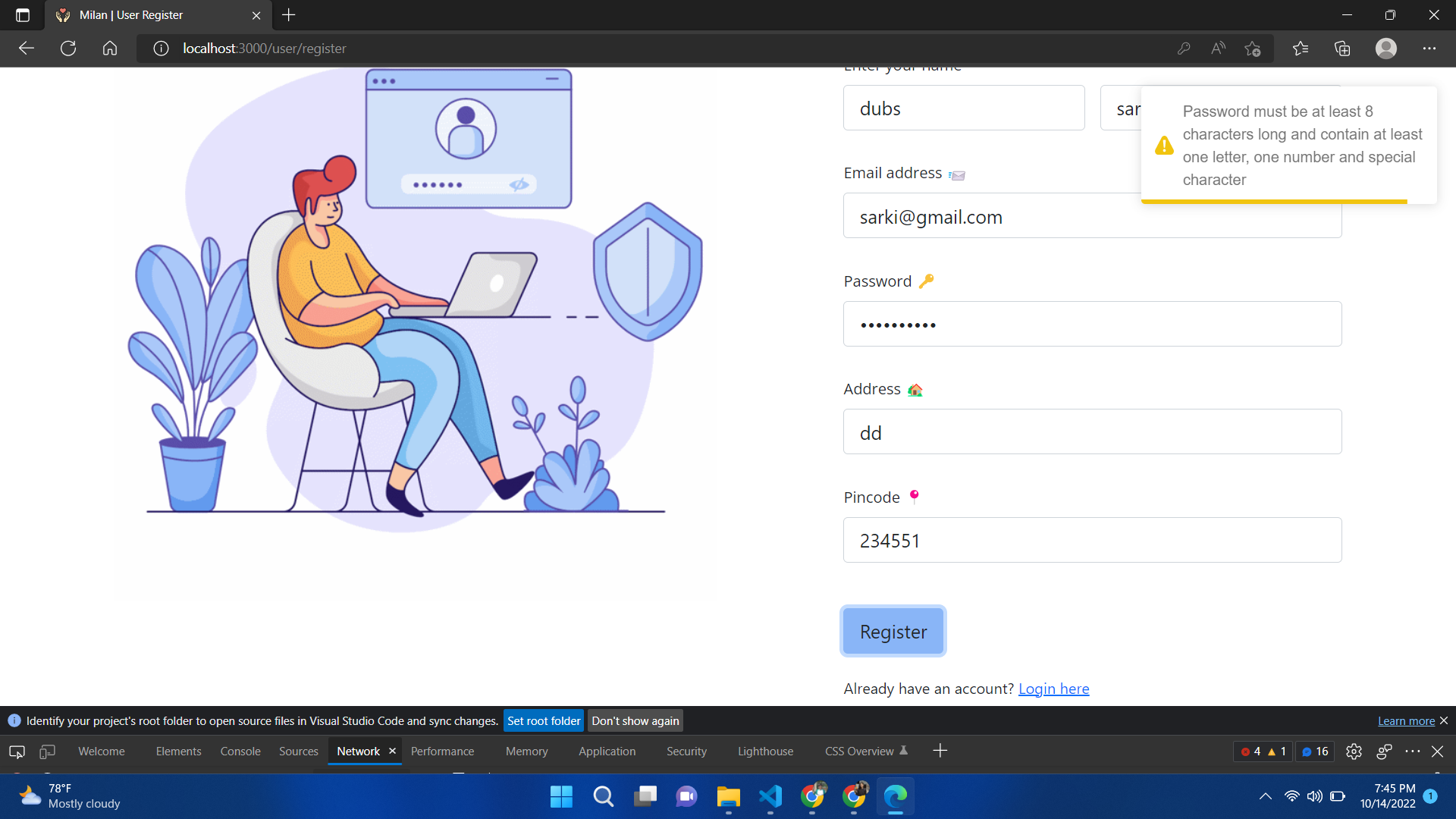Click Set root folder button

[543, 720]
